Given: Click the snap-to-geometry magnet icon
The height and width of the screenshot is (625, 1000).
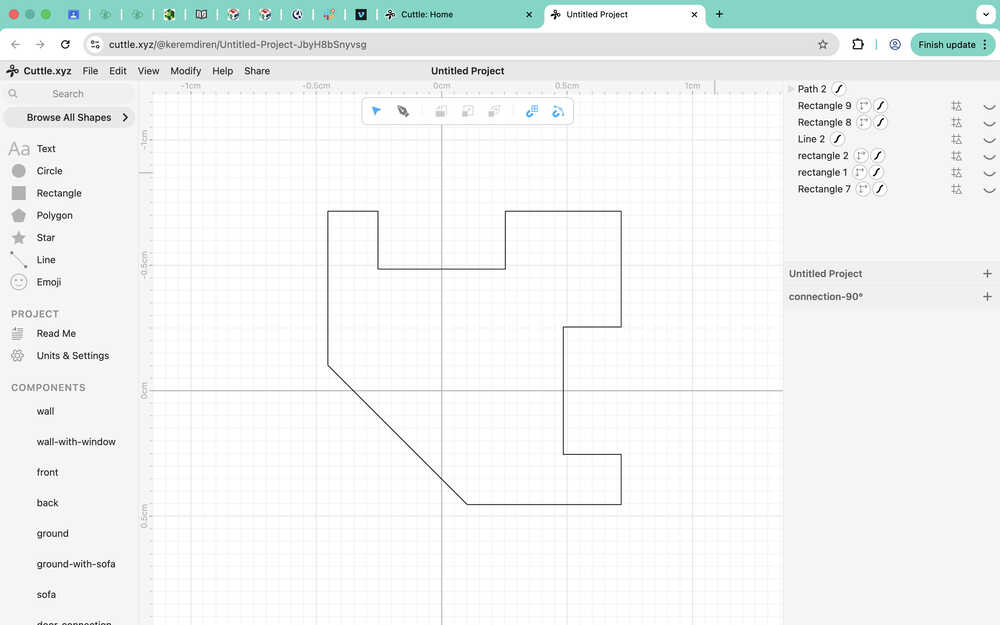Looking at the screenshot, I should pyautogui.click(x=558, y=111).
